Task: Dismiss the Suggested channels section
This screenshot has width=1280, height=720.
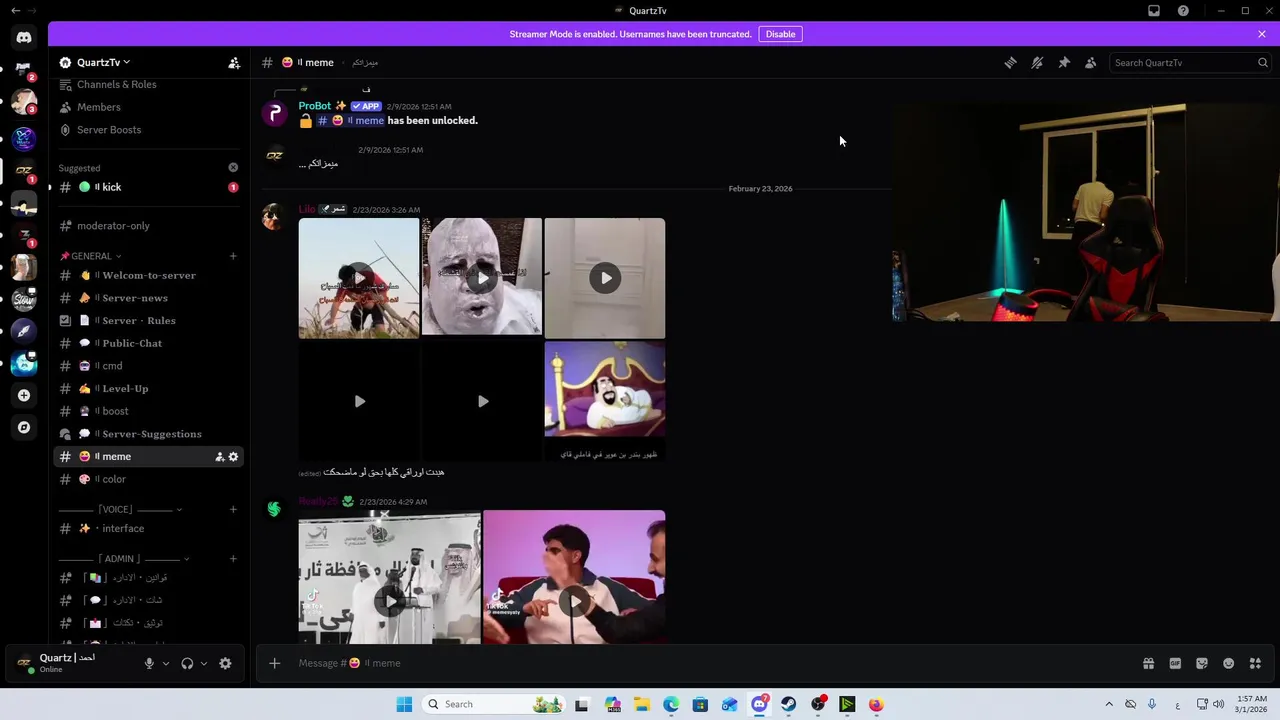Action: pos(233,168)
